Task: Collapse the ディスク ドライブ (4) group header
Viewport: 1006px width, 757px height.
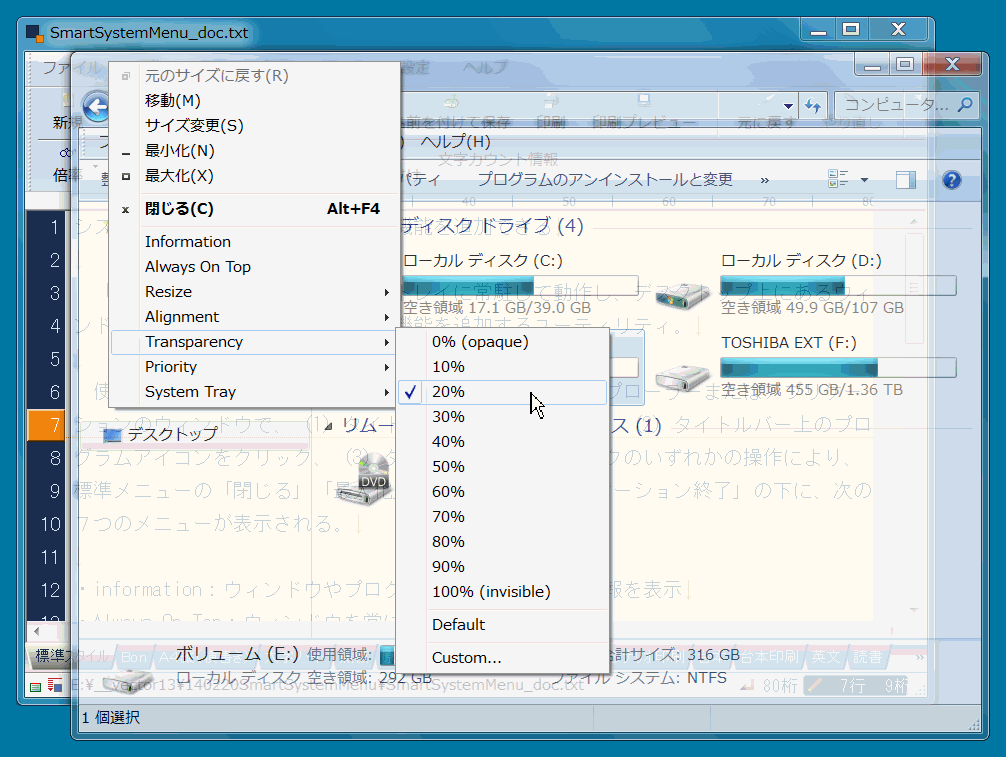Action: click(492, 226)
